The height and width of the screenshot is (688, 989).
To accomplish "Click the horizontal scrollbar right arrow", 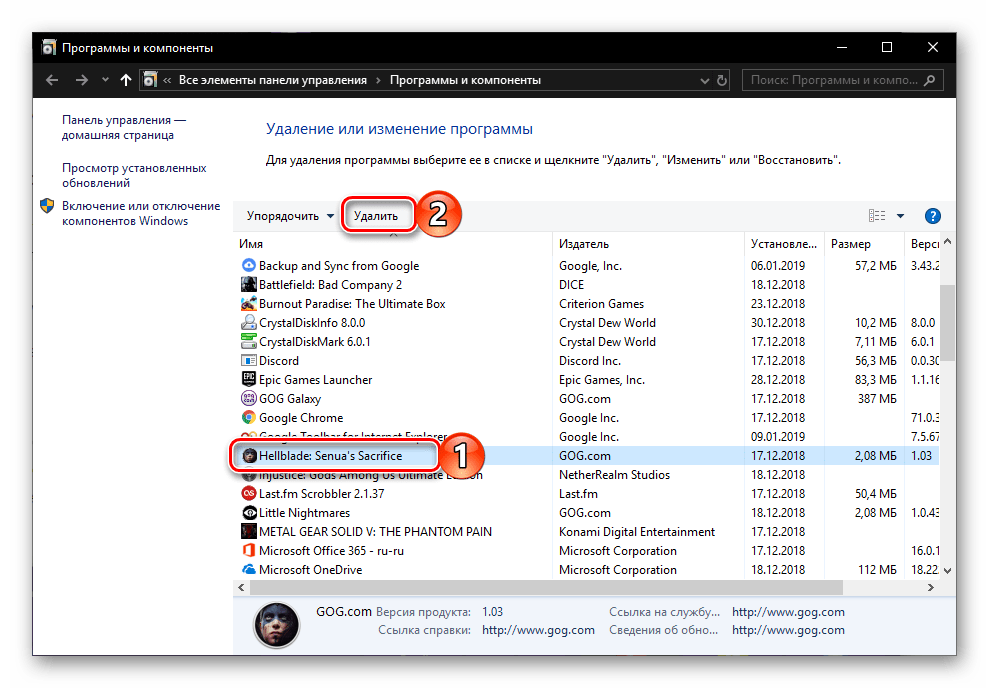I will [x=930, y=587].
